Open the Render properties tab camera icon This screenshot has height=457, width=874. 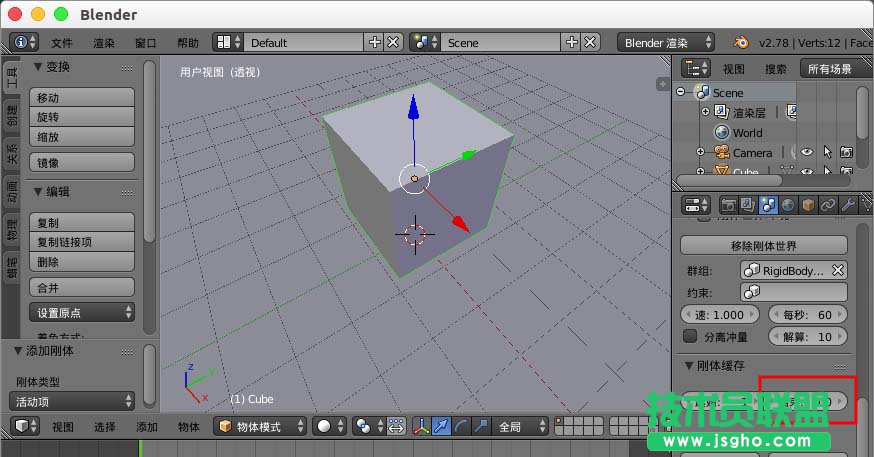(x=728, y=205)
